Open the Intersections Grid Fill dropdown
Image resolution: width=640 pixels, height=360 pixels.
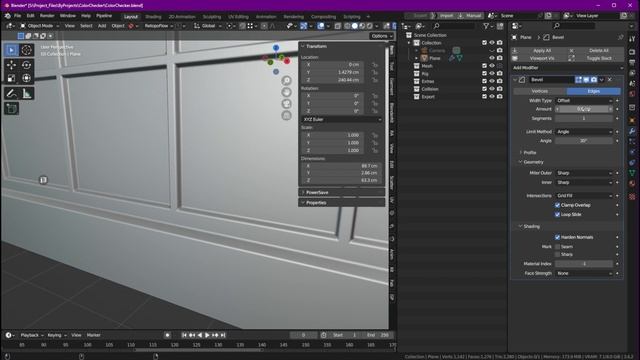pyautogui.click(x=584, y=196)
